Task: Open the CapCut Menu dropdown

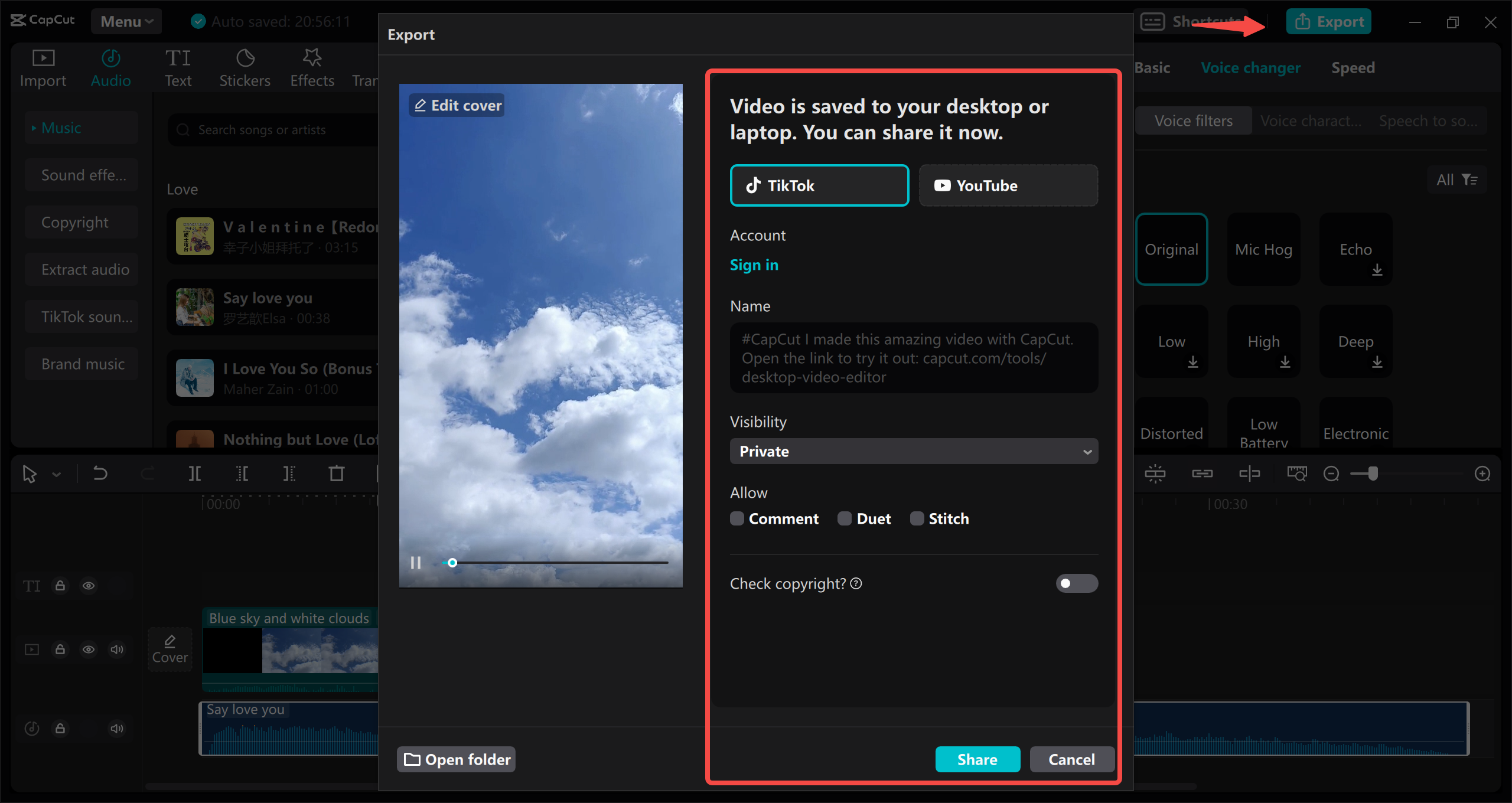Action: (x=126, y=21)
